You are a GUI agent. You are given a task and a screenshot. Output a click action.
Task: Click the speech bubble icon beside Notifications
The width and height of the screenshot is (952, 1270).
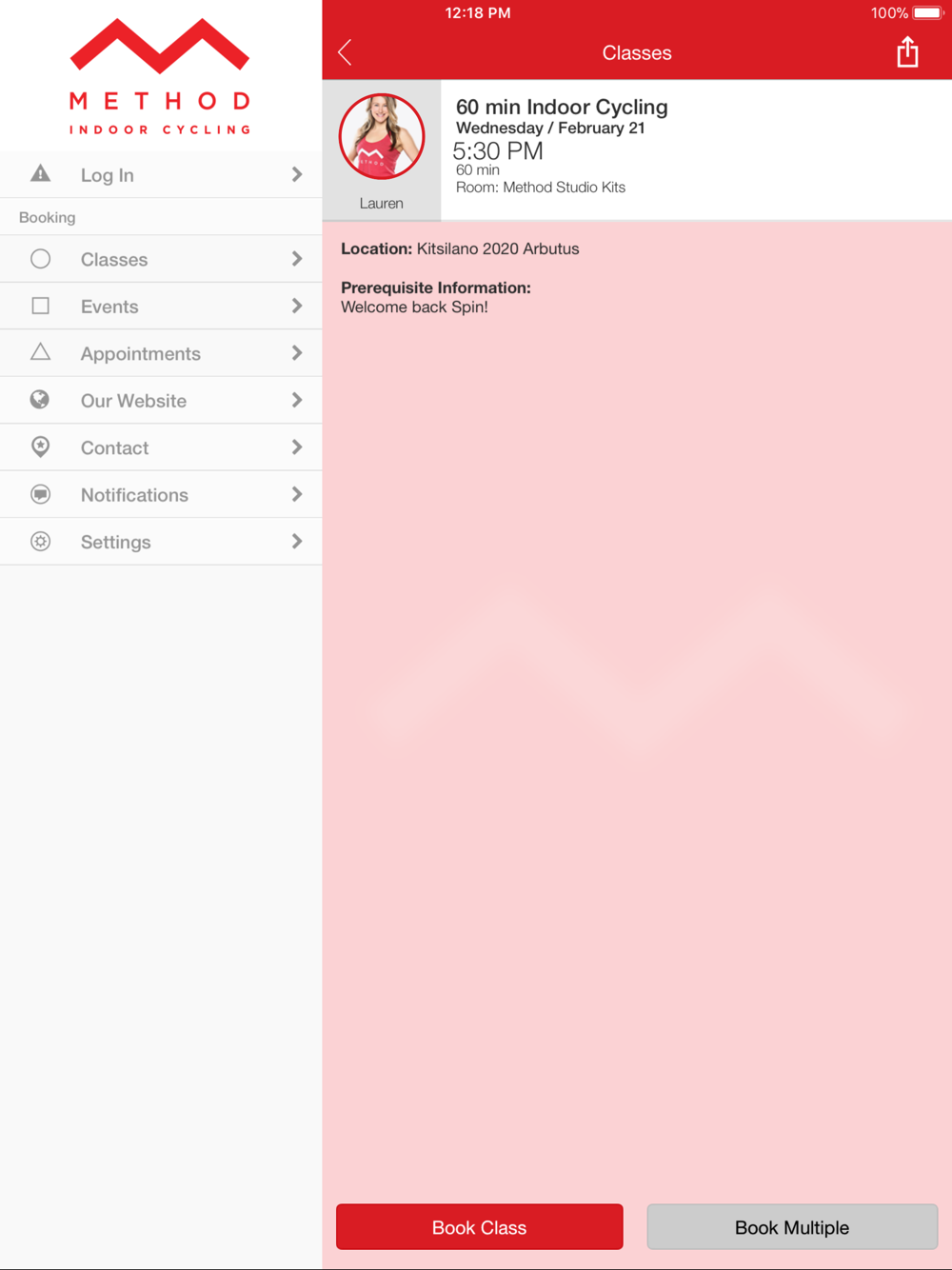coord(40,494)
